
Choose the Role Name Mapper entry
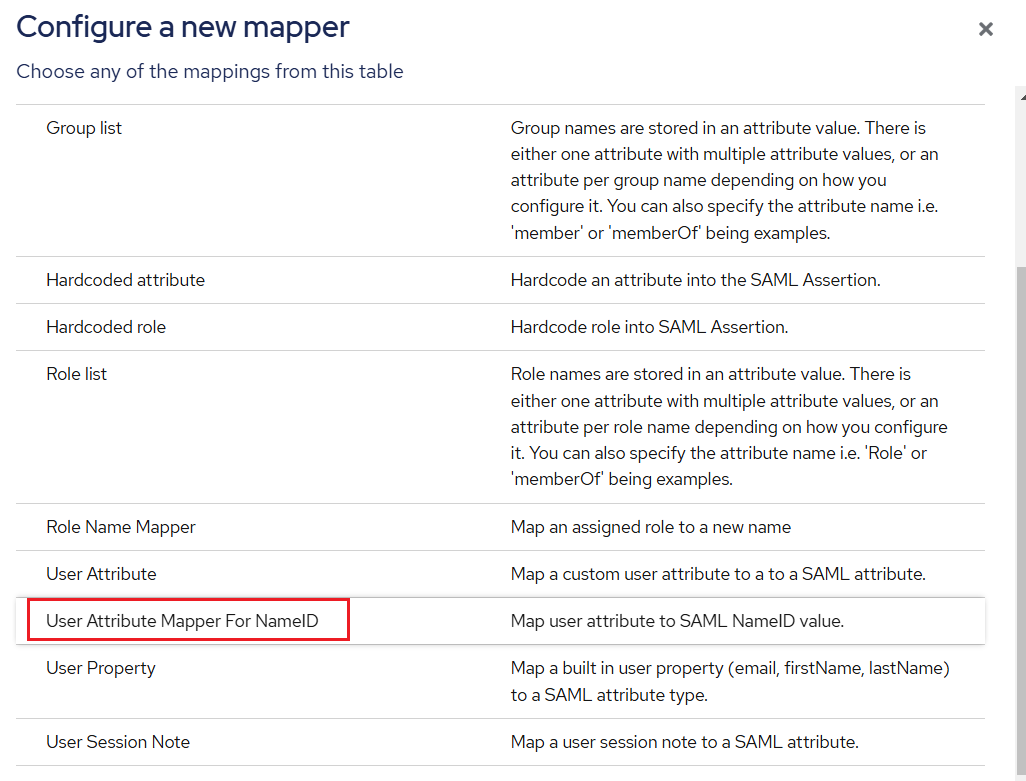pos(121,527)
